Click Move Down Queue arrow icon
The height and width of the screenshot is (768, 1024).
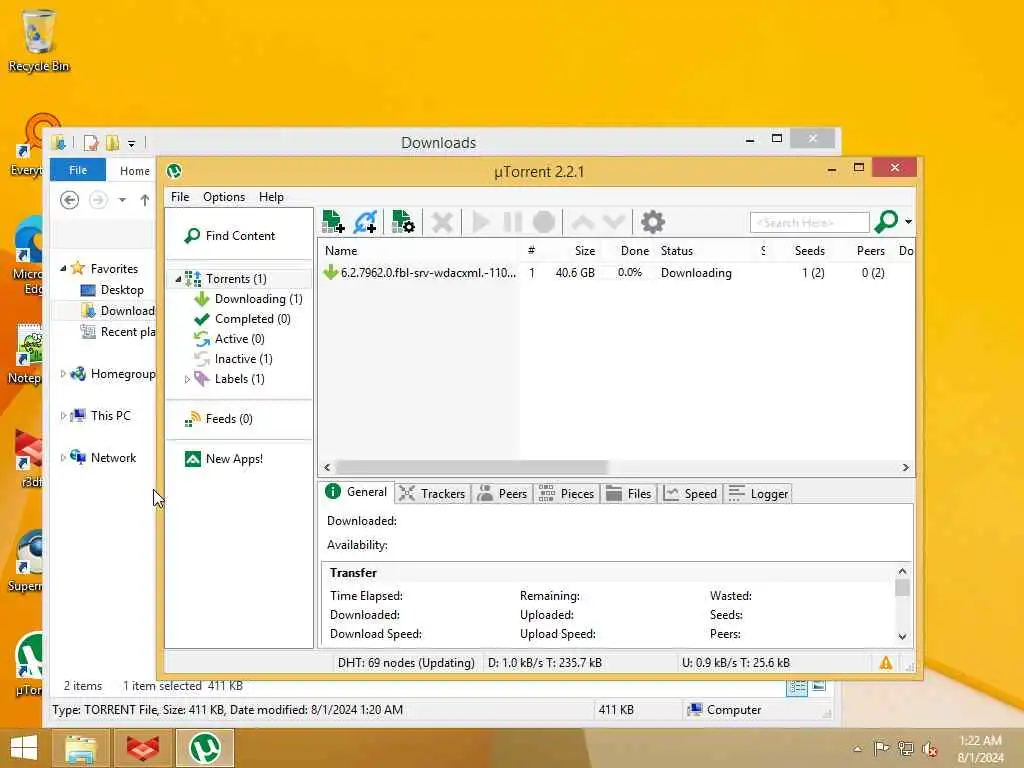point(614,222)
